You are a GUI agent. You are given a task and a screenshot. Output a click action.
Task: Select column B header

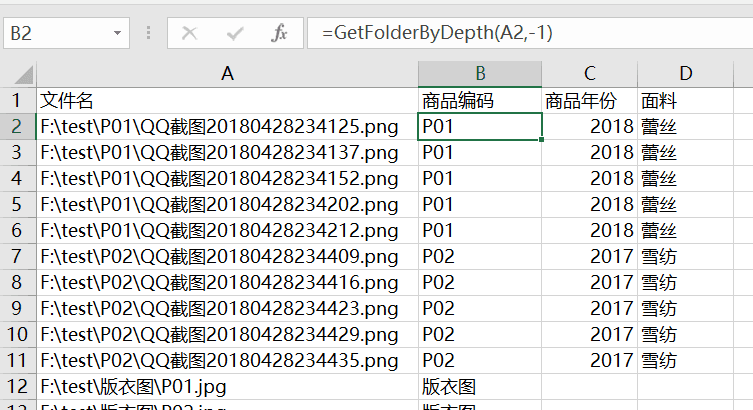coord(480,74)
